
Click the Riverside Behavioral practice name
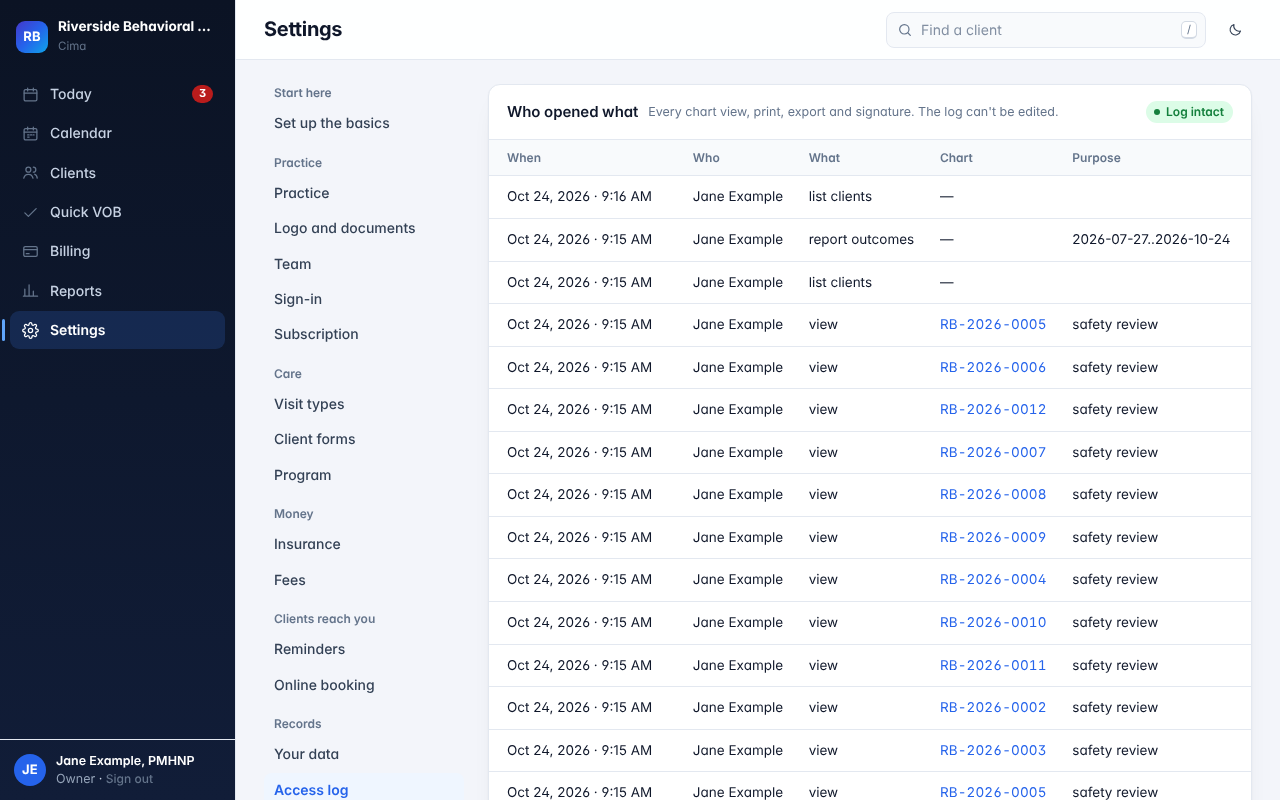[134, 27]
